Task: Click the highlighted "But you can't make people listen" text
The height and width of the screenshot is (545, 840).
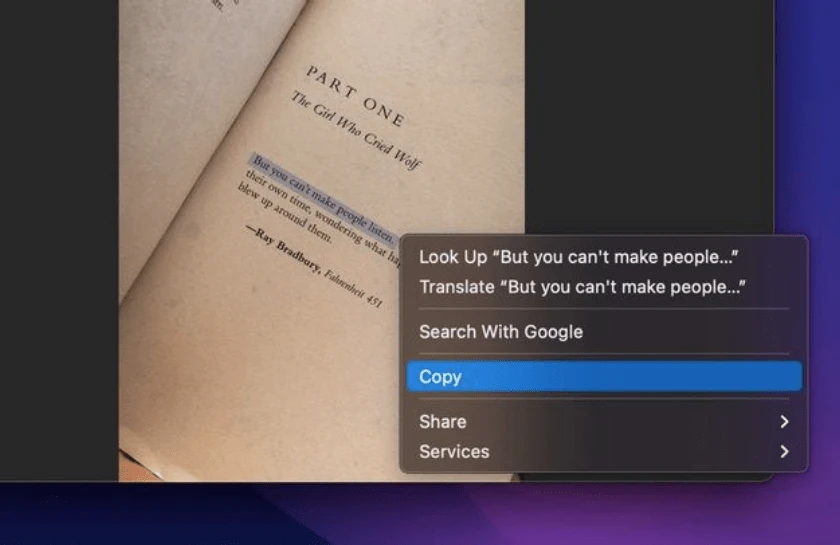Action: (x=322, y=199)
